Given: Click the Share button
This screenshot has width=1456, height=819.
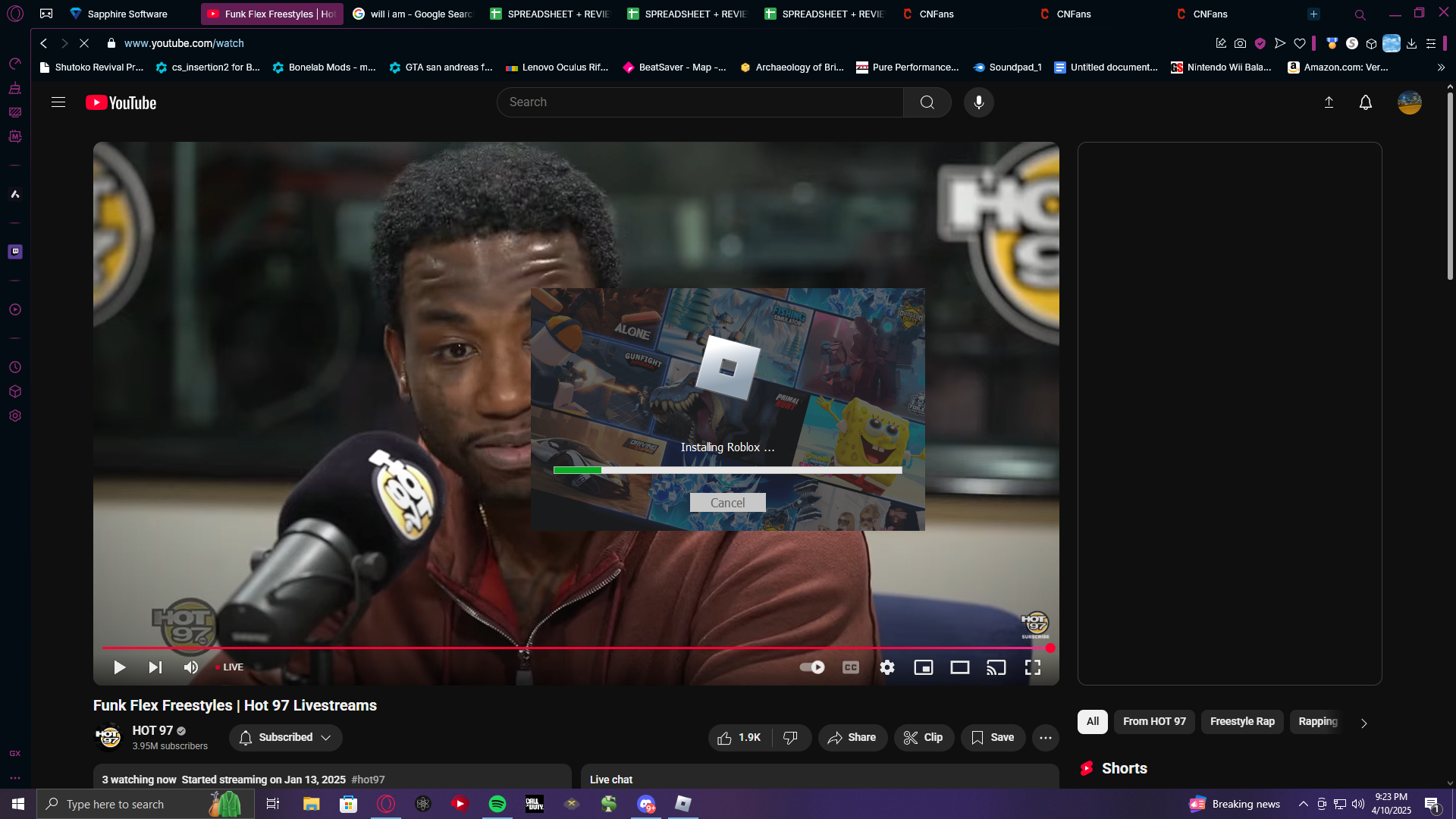Looking at the screenshot, I should tap(852, 737).
